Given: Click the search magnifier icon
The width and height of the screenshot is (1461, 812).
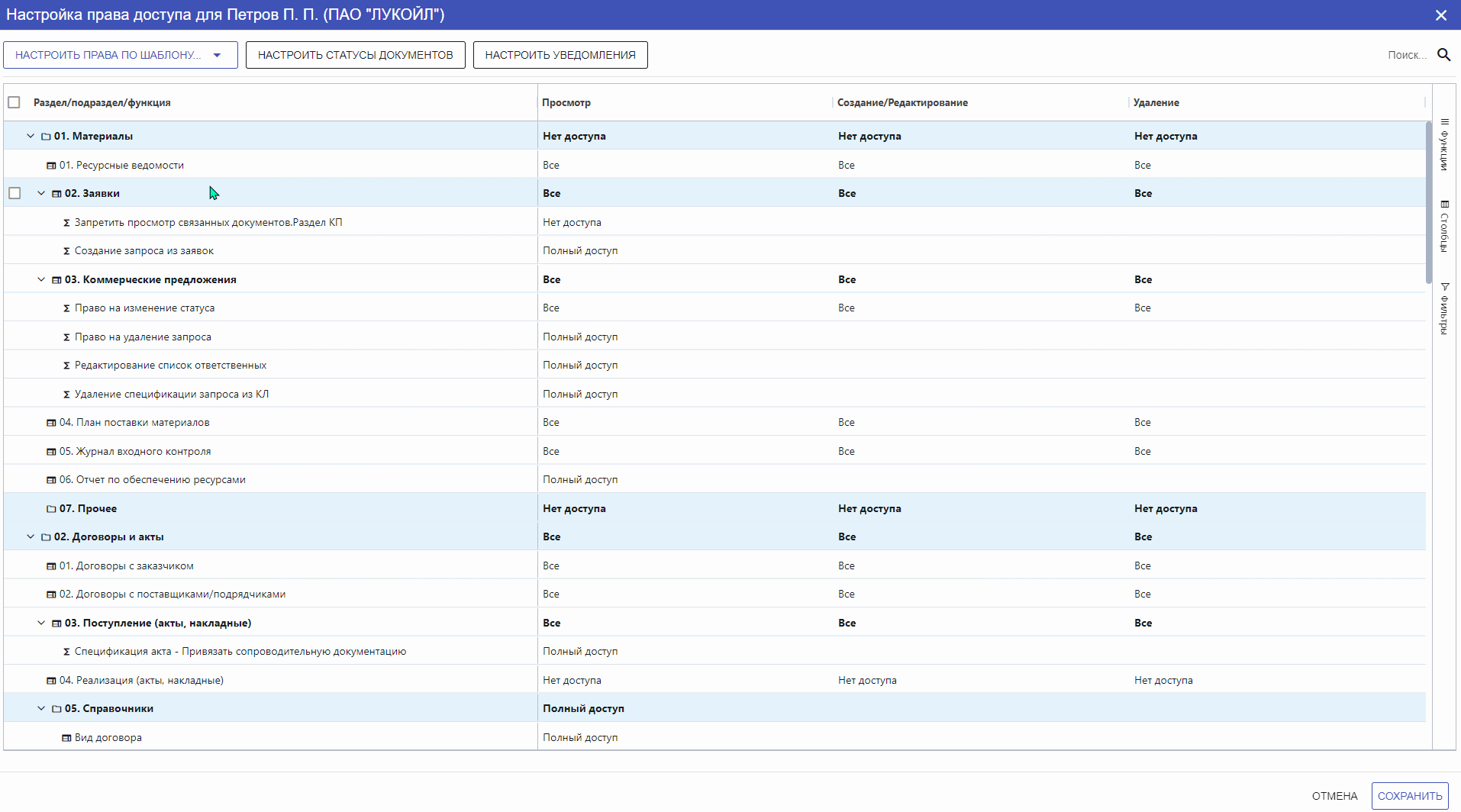Looking at the screenshot, I should [1443, 55].
